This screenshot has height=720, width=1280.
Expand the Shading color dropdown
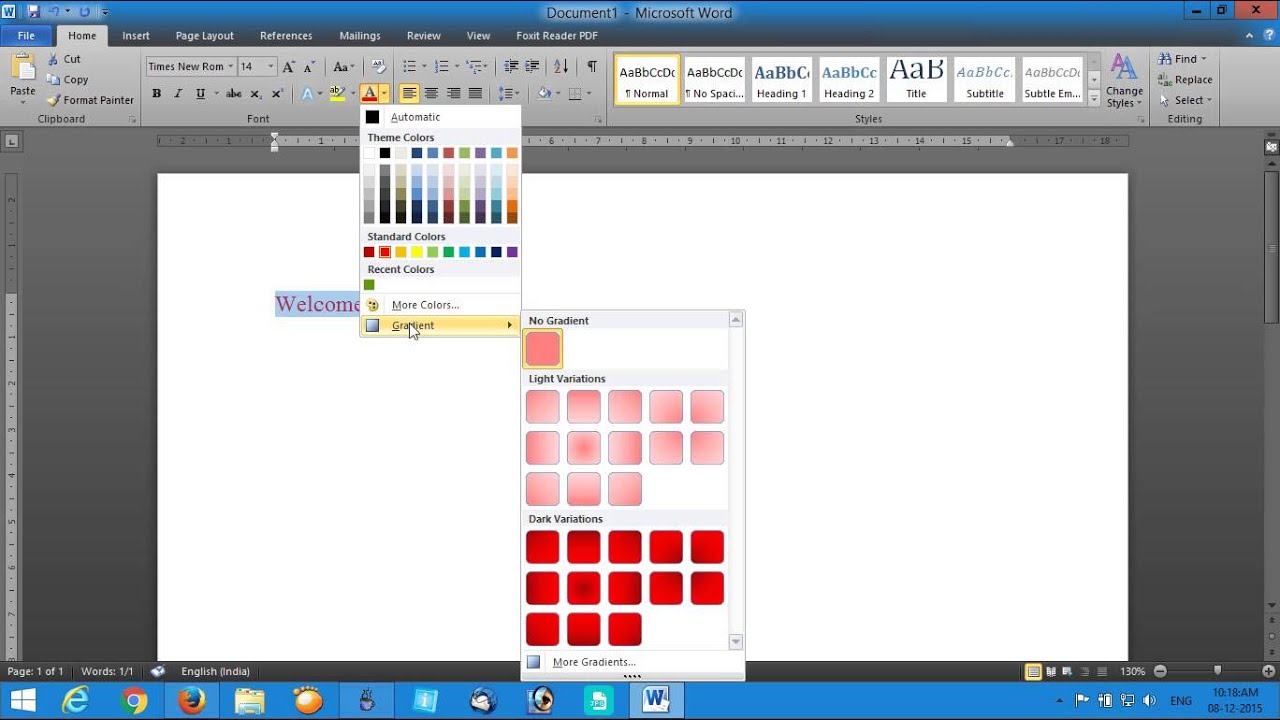click(559, 94)
